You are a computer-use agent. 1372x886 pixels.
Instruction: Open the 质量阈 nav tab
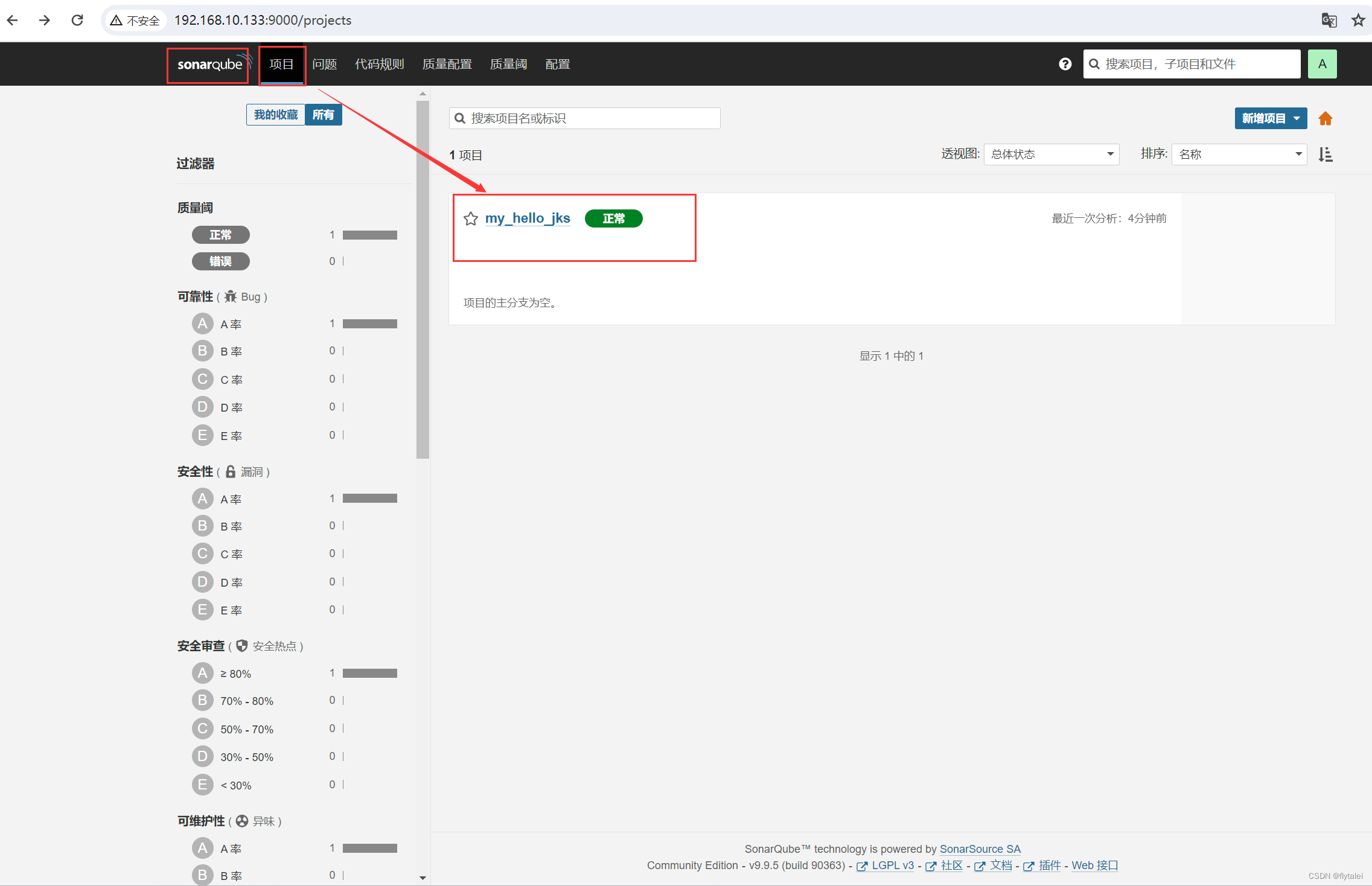pos(508,64)
